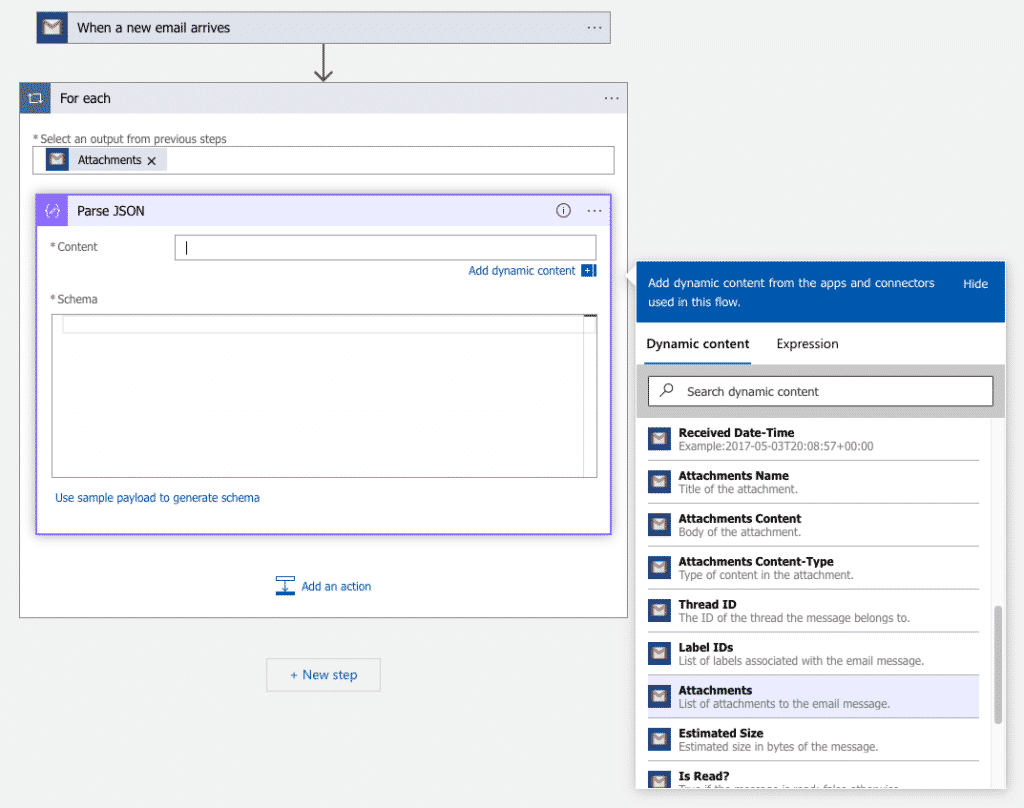
Task: Click the Parse JSON info icon
Action: point(563,211)
